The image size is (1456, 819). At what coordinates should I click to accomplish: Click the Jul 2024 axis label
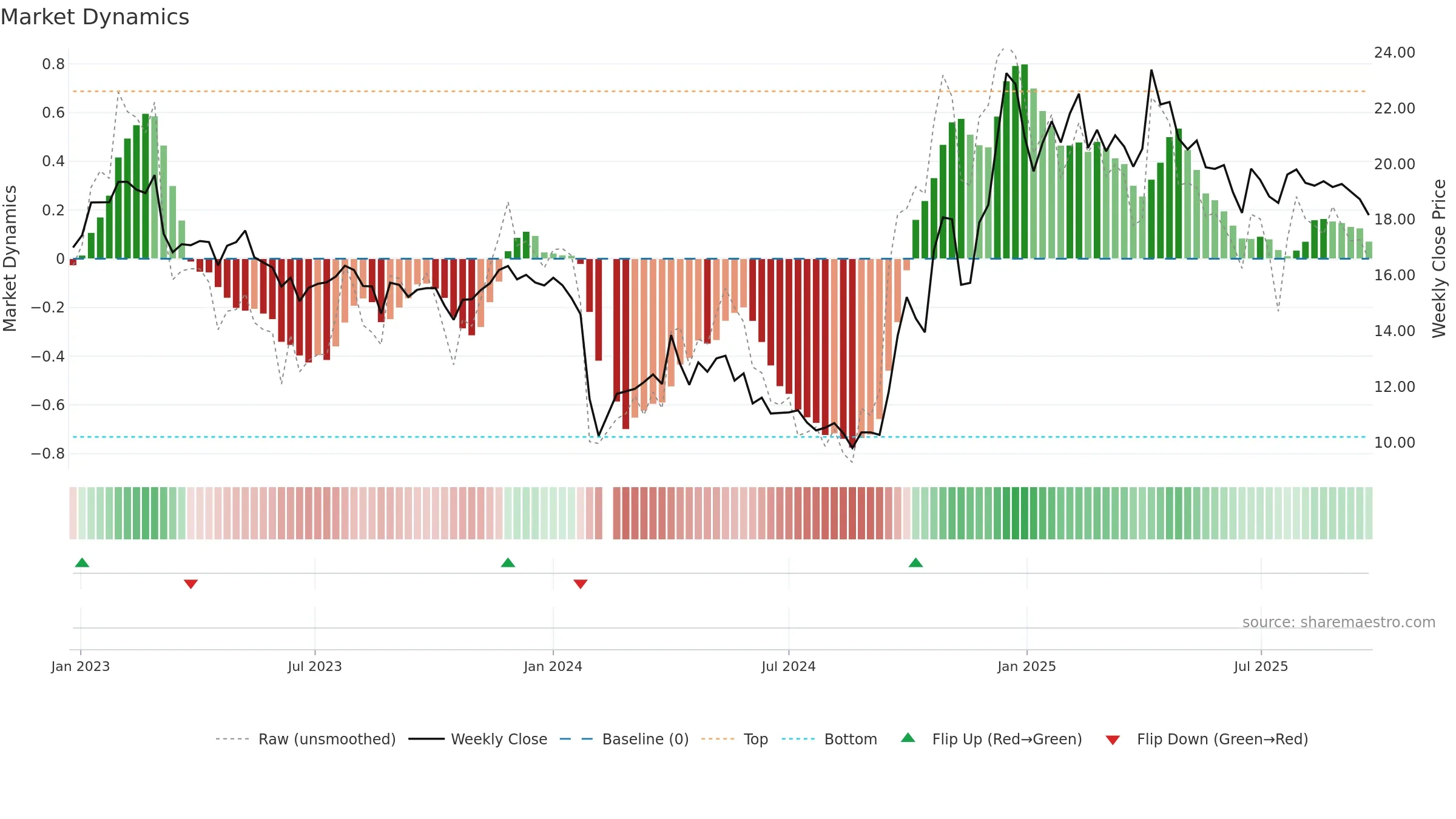(x=789, y=666)
